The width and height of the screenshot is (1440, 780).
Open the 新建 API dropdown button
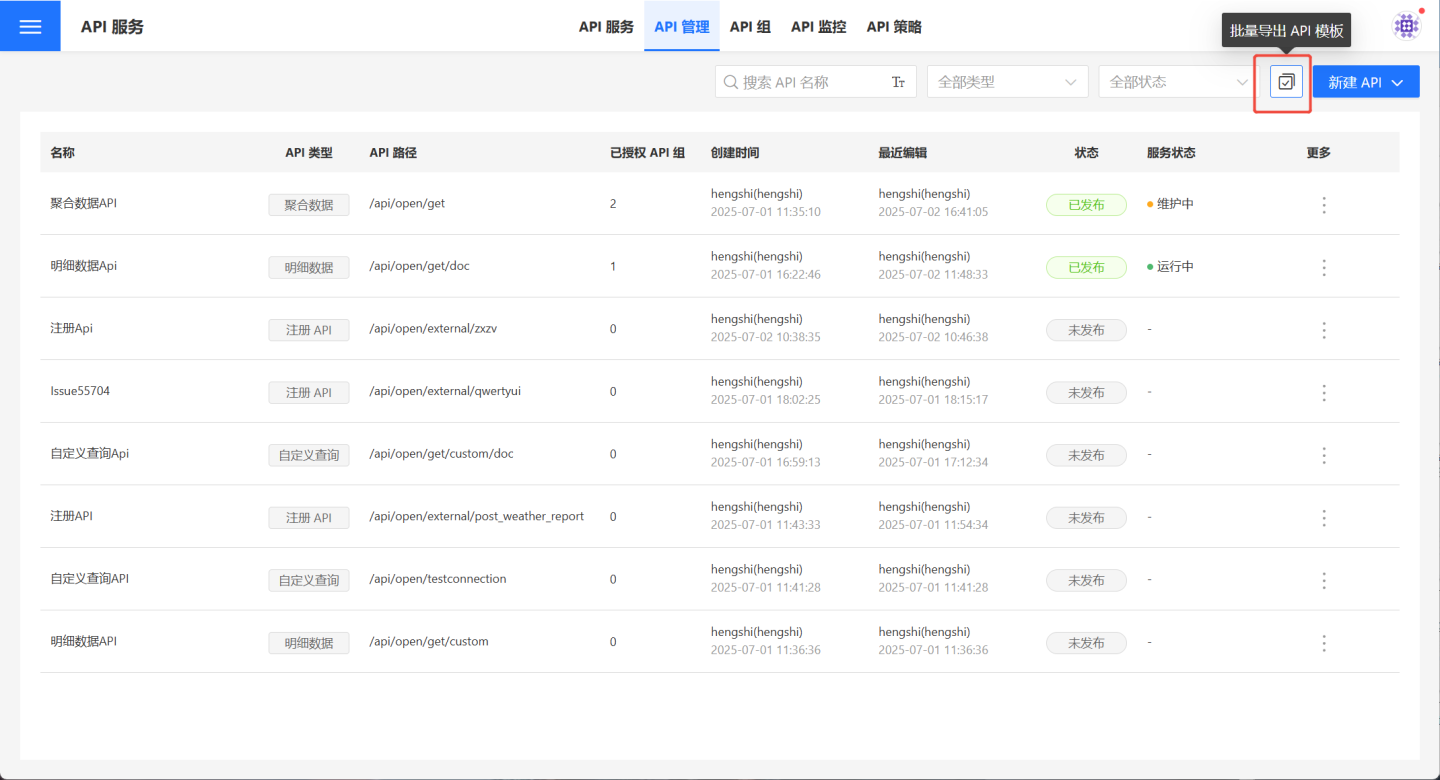click(x=1366, y=82)
